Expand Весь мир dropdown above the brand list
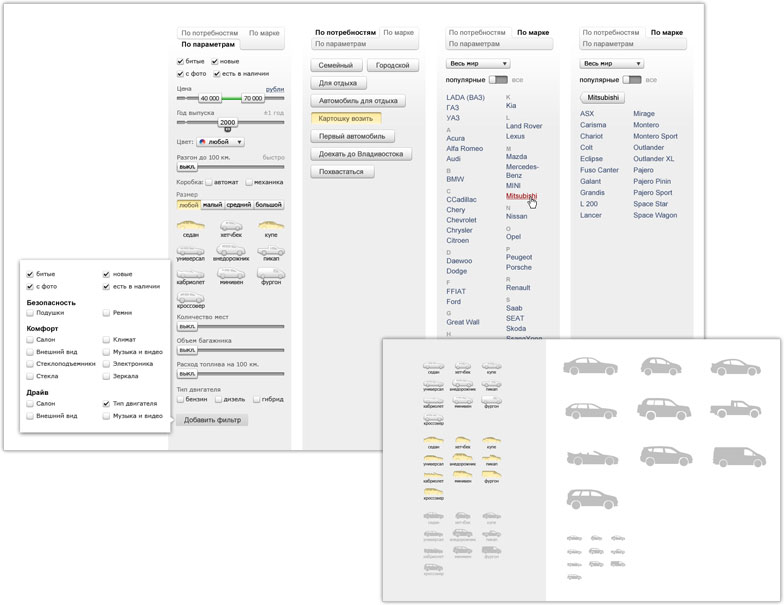The width and height of the screenshot is (784, 605). tap(477, 63)
